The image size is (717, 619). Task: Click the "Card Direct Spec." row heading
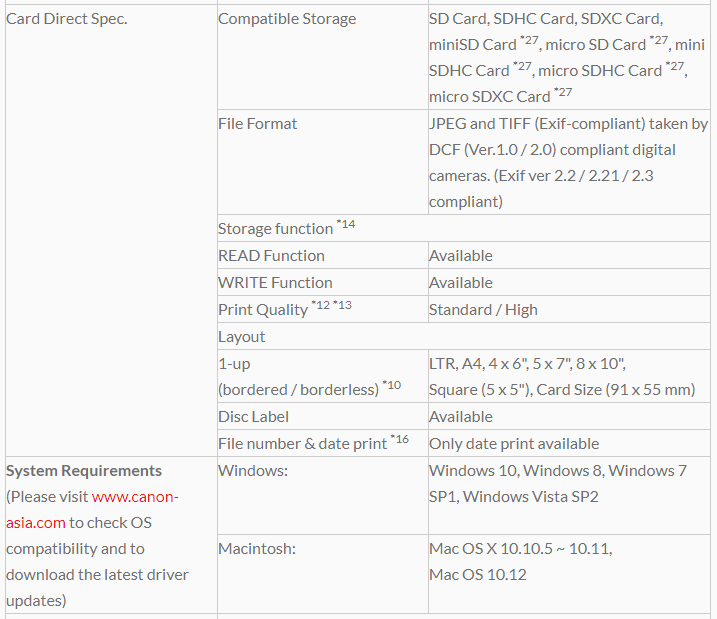[67, 19]
